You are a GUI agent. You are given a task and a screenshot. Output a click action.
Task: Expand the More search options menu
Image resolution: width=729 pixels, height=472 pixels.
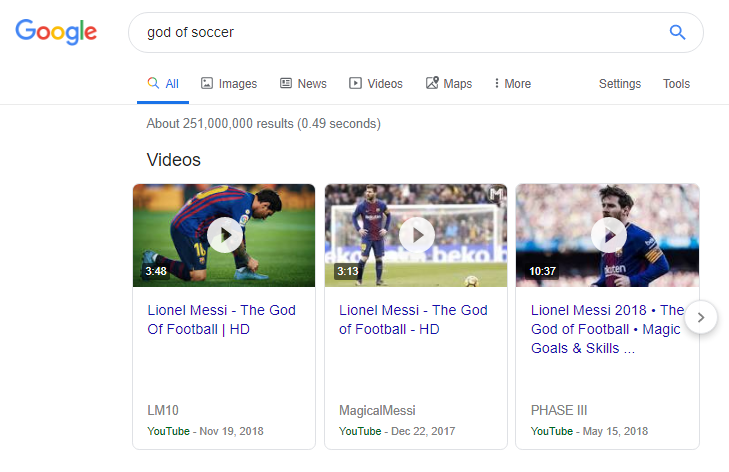513,84
